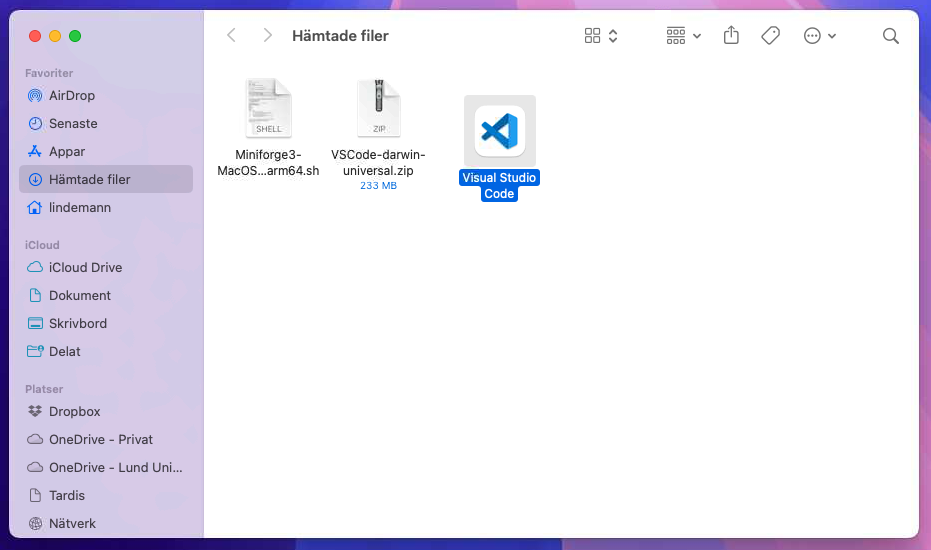
Task: Open Dokument in the sidebar
Action: [106, 295]
